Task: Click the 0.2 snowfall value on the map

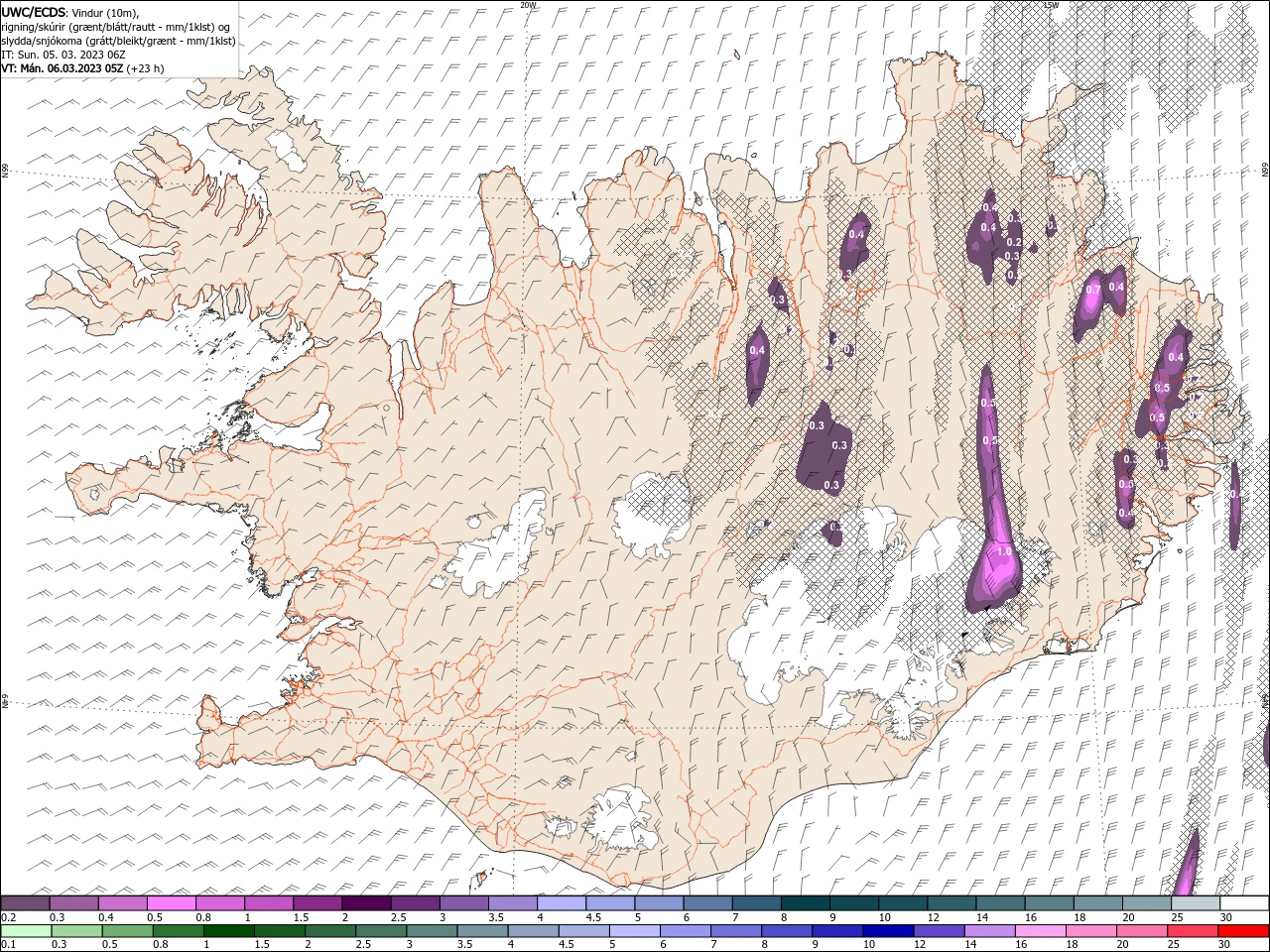Action: [1013, 242]
